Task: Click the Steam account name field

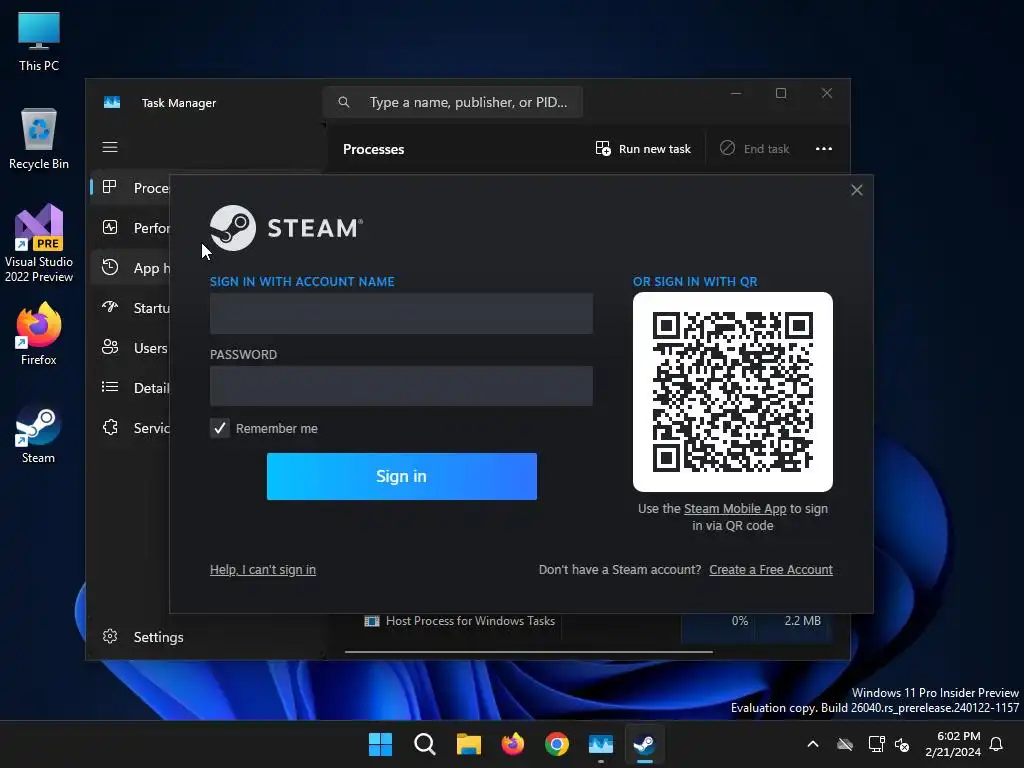Action: click(x=401, y=313)
